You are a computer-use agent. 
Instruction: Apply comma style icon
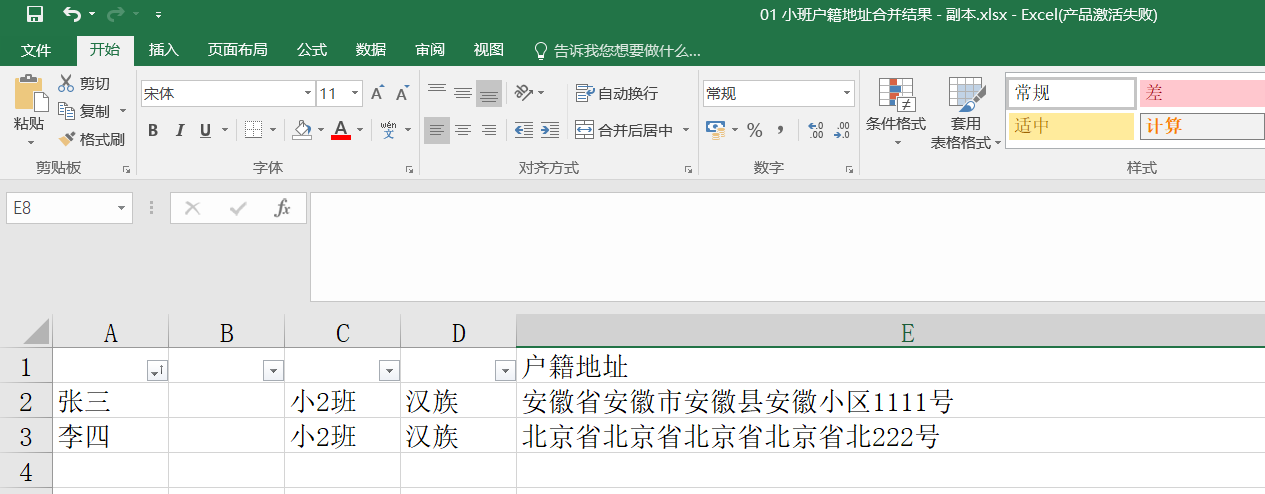780,130
